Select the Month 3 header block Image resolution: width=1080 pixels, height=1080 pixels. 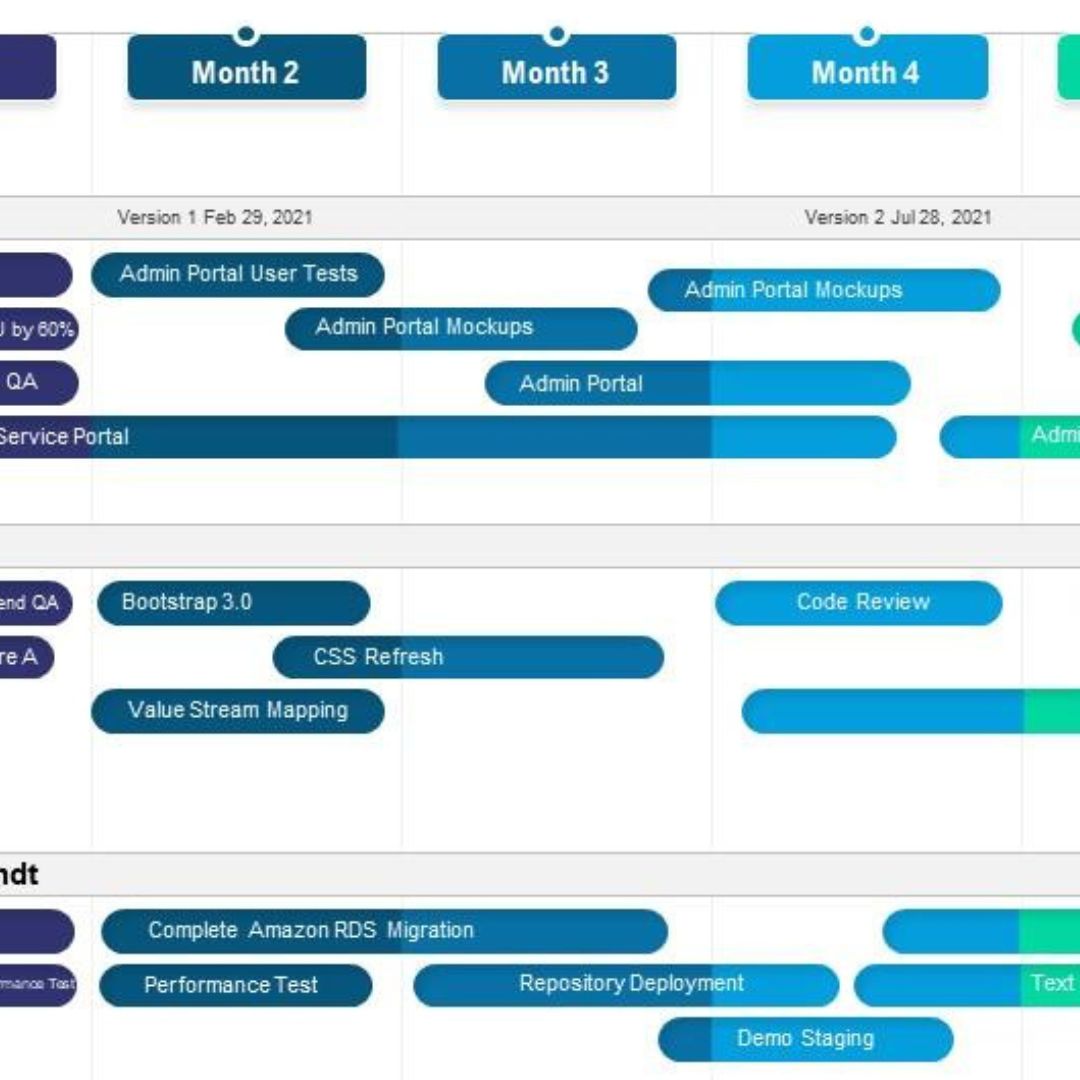(x=556, y=72)
